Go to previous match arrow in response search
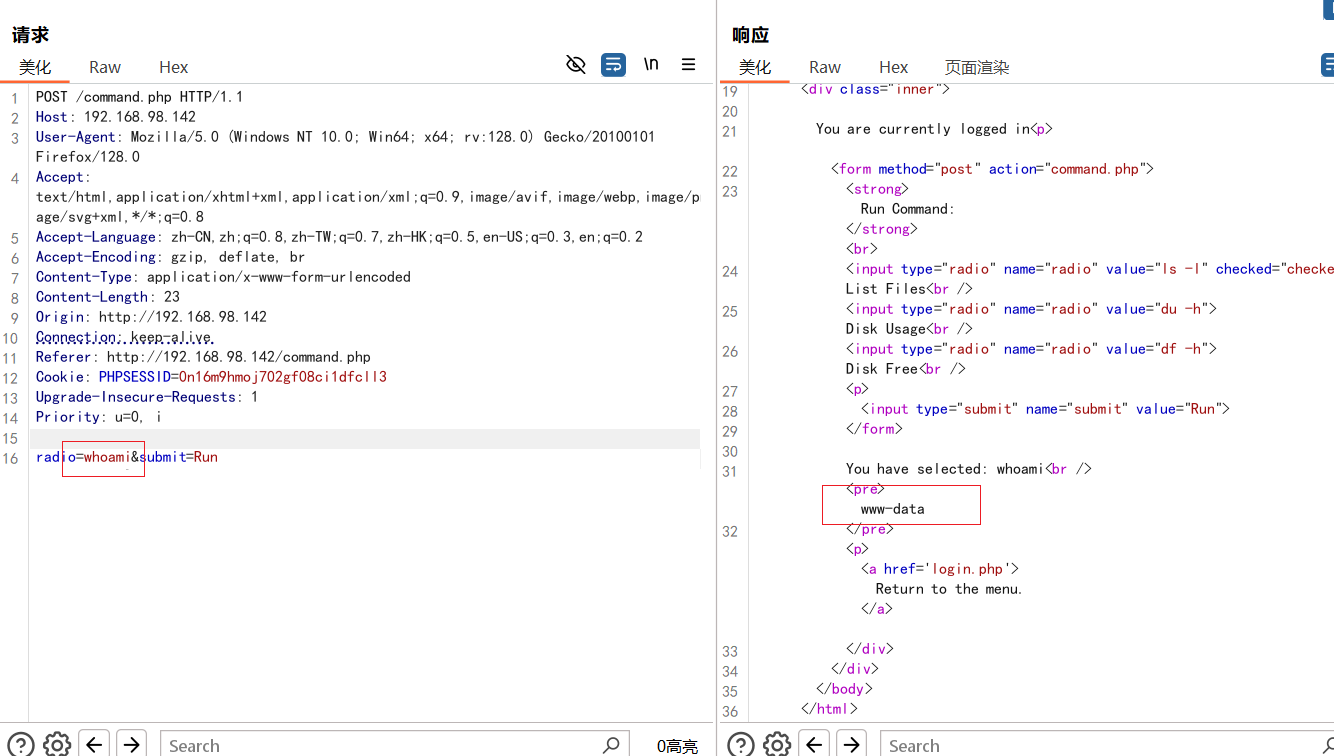 pos(814,744)
